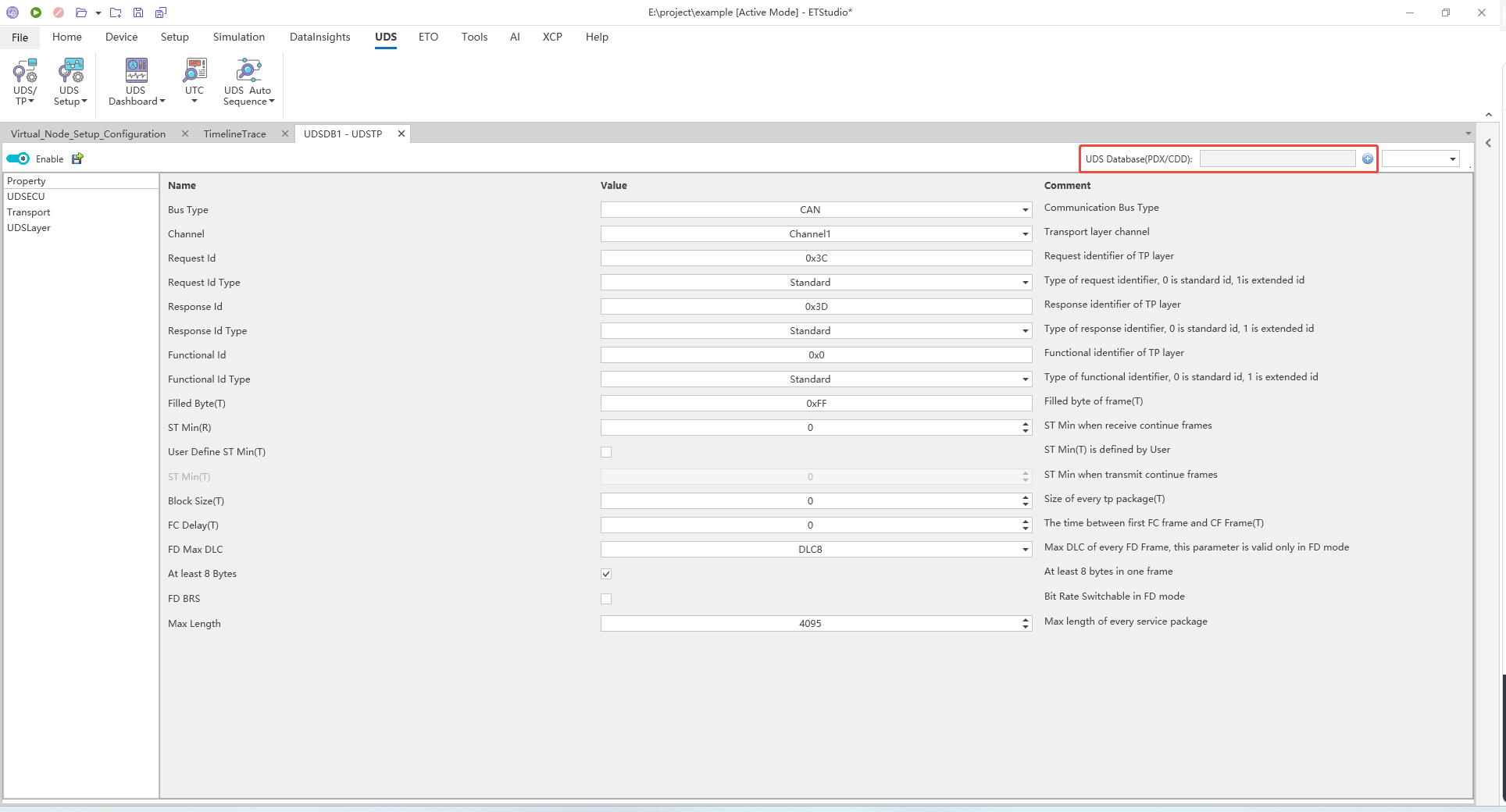Check the FD BRS checkbox
Image resolution: width=1506 pixels, height=812 pixels.
pos(606,599)
